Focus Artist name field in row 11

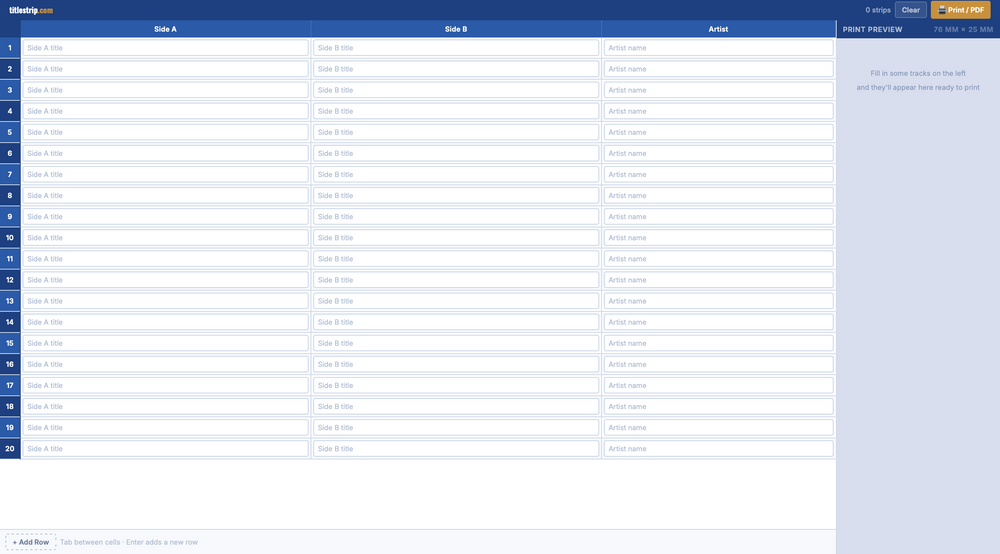tap(718, 258)
